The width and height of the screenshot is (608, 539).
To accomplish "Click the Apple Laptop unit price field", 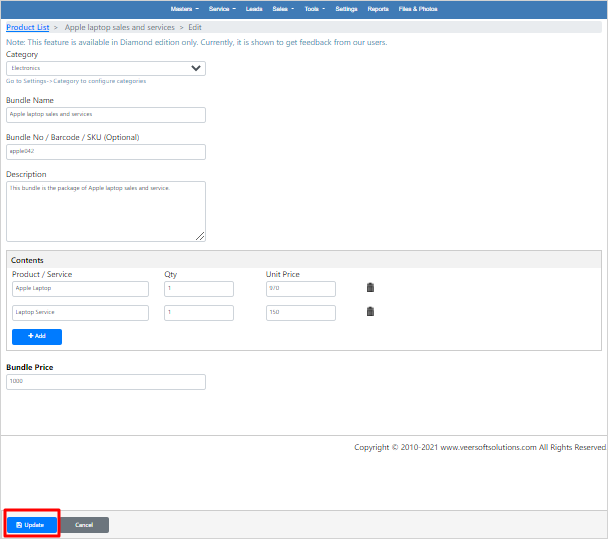I will tap(300, 289).
